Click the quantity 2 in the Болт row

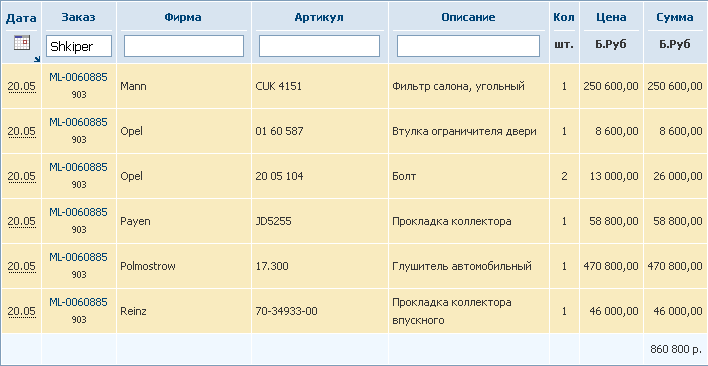(x=564, y=176)
